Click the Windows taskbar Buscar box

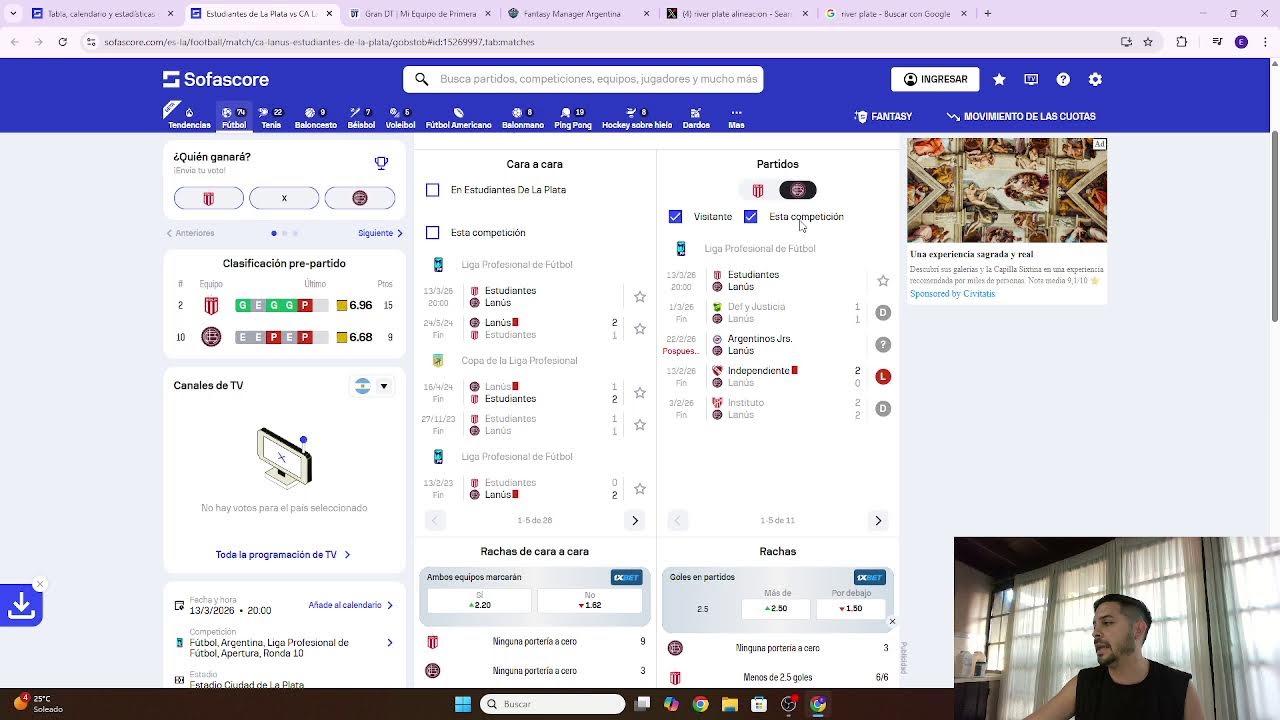(552, 704)
